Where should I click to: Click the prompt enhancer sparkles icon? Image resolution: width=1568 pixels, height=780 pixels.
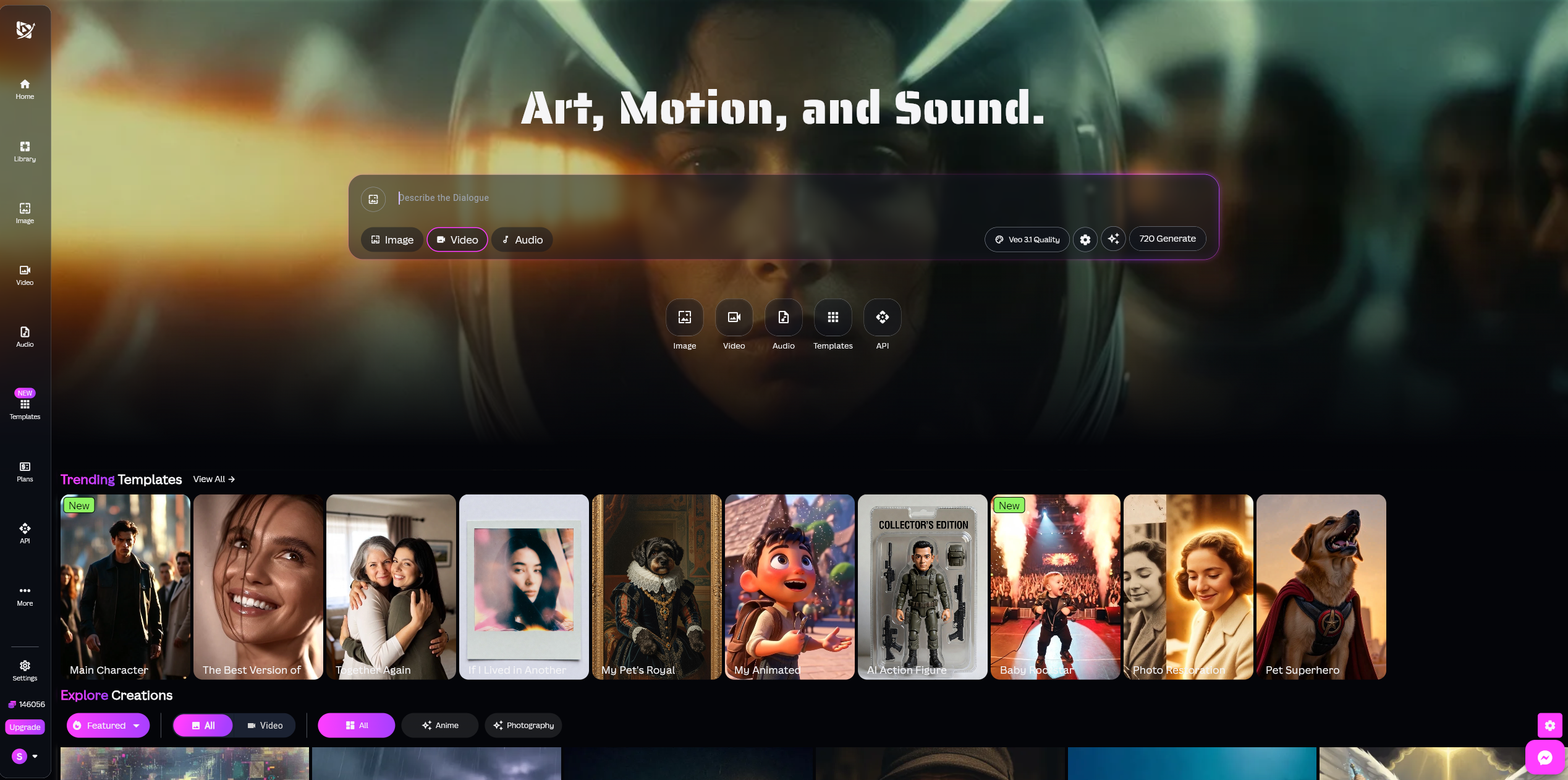[x=1113, y=239]
